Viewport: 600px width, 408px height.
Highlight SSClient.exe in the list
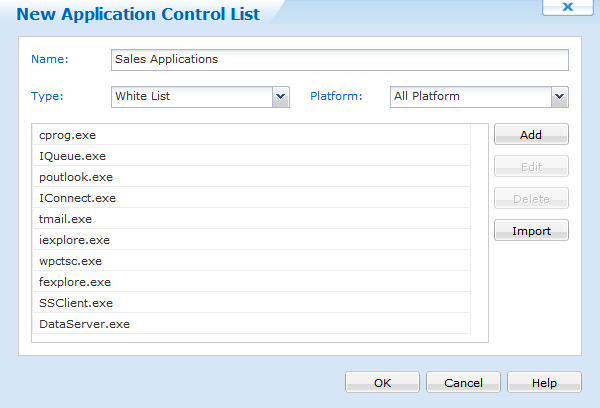click(251, 303)
